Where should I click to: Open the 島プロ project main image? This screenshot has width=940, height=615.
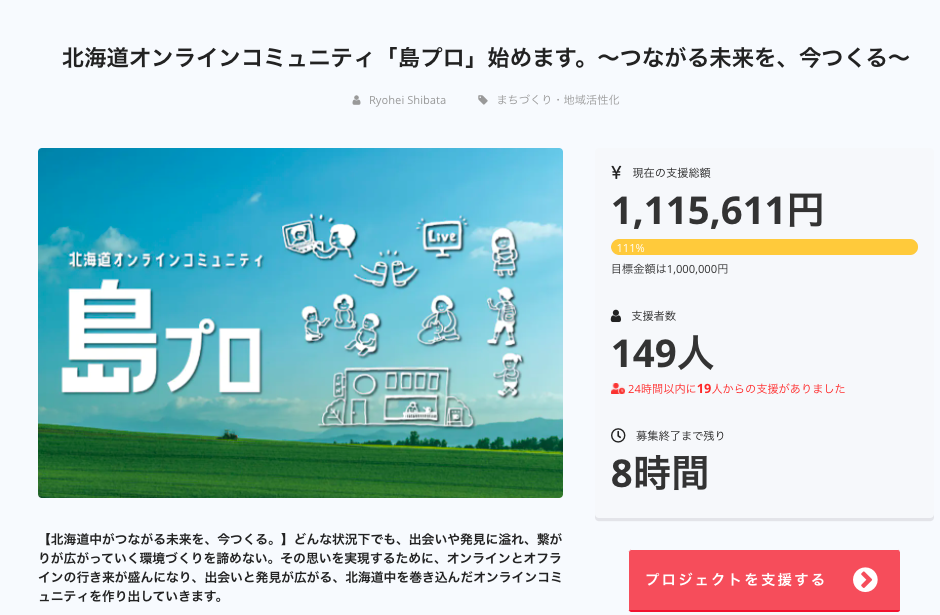point(300,323)
